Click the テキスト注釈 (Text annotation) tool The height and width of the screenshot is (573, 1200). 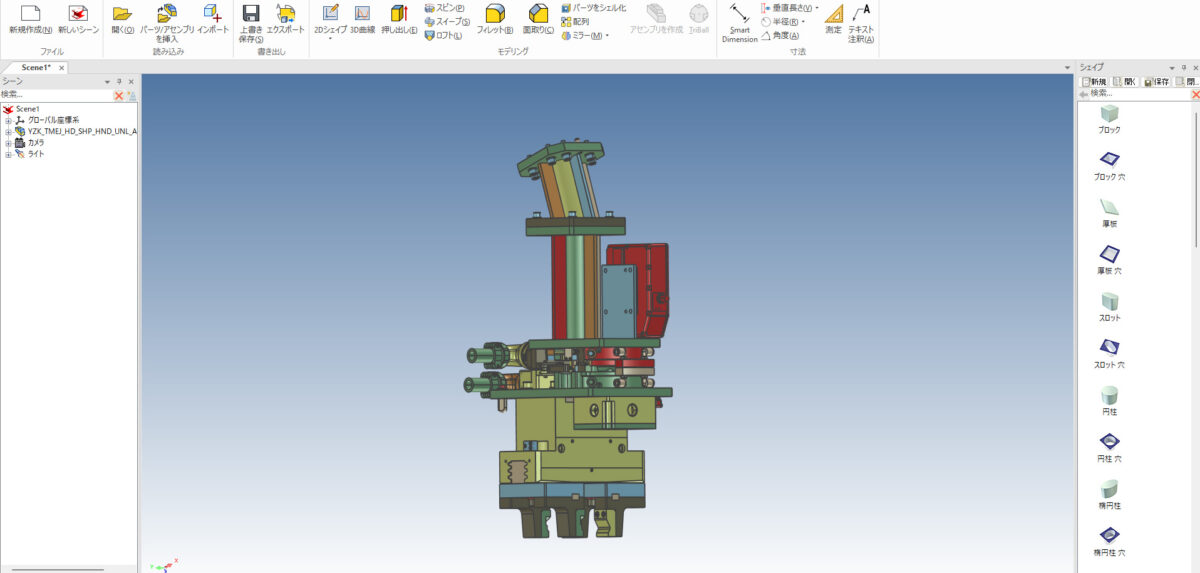[860, 14]
